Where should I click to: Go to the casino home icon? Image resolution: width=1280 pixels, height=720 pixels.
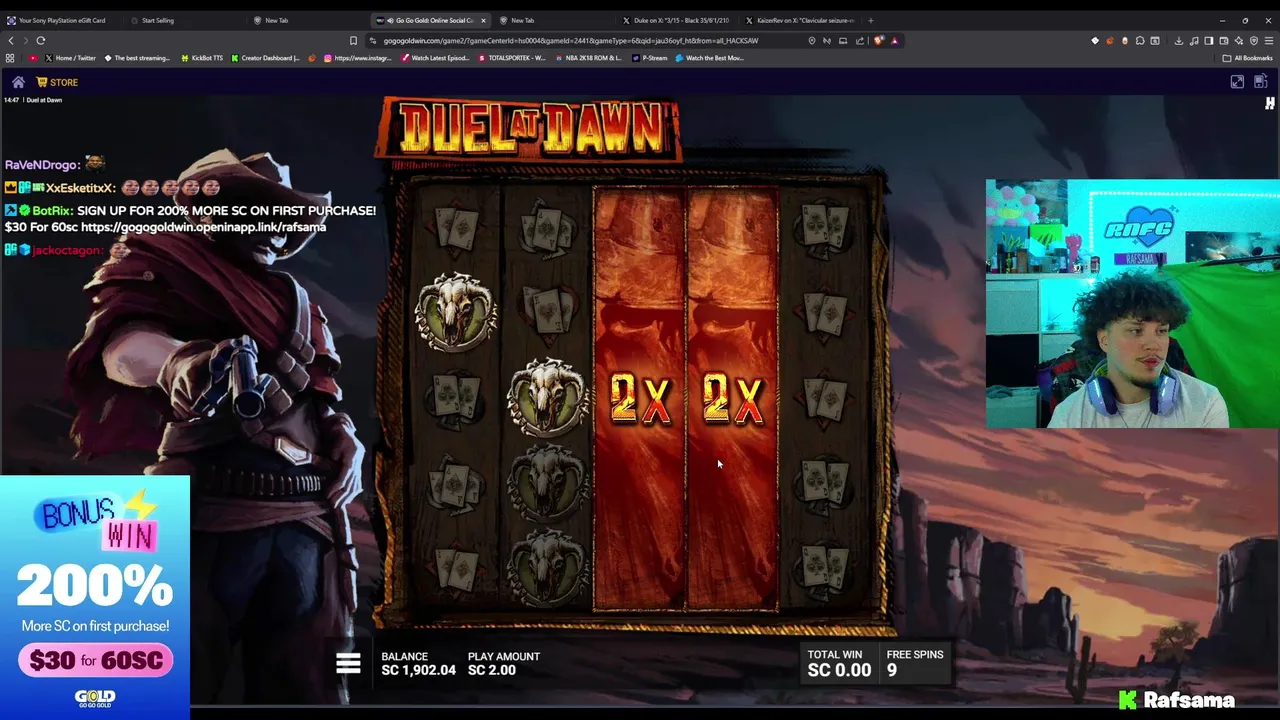click(x=18, y=82)
